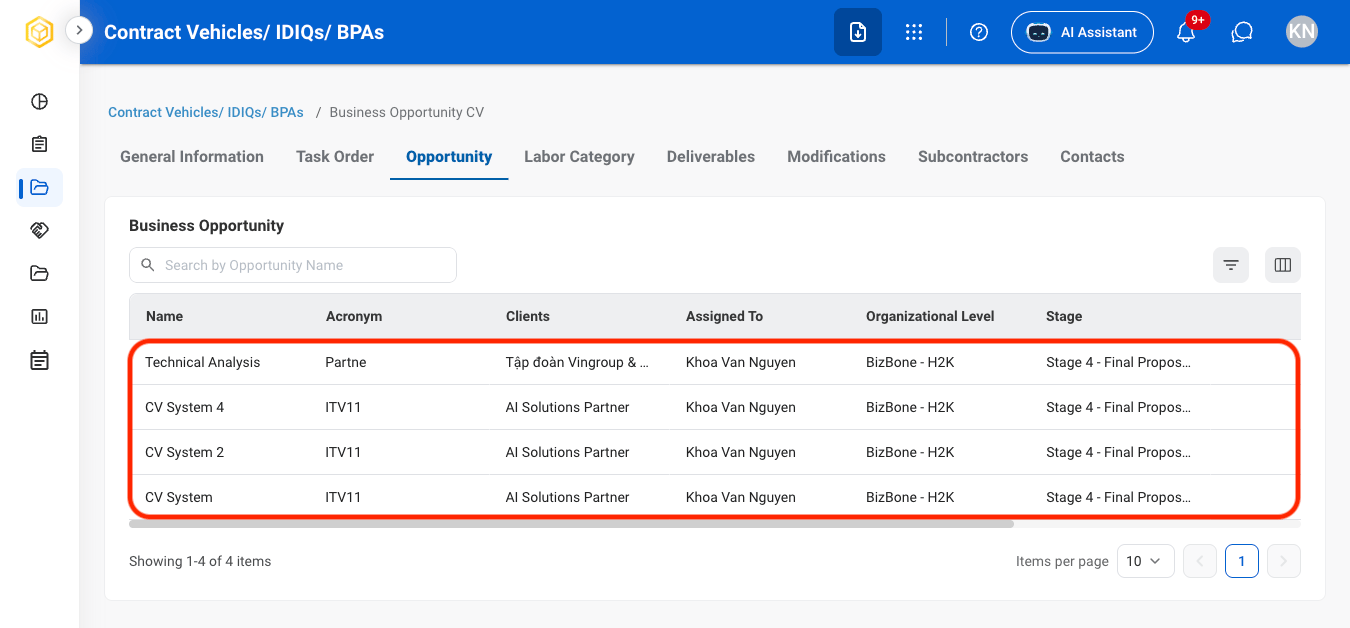Click the Partne acronym cell
1350x628 pixels.
coord(346,362)
